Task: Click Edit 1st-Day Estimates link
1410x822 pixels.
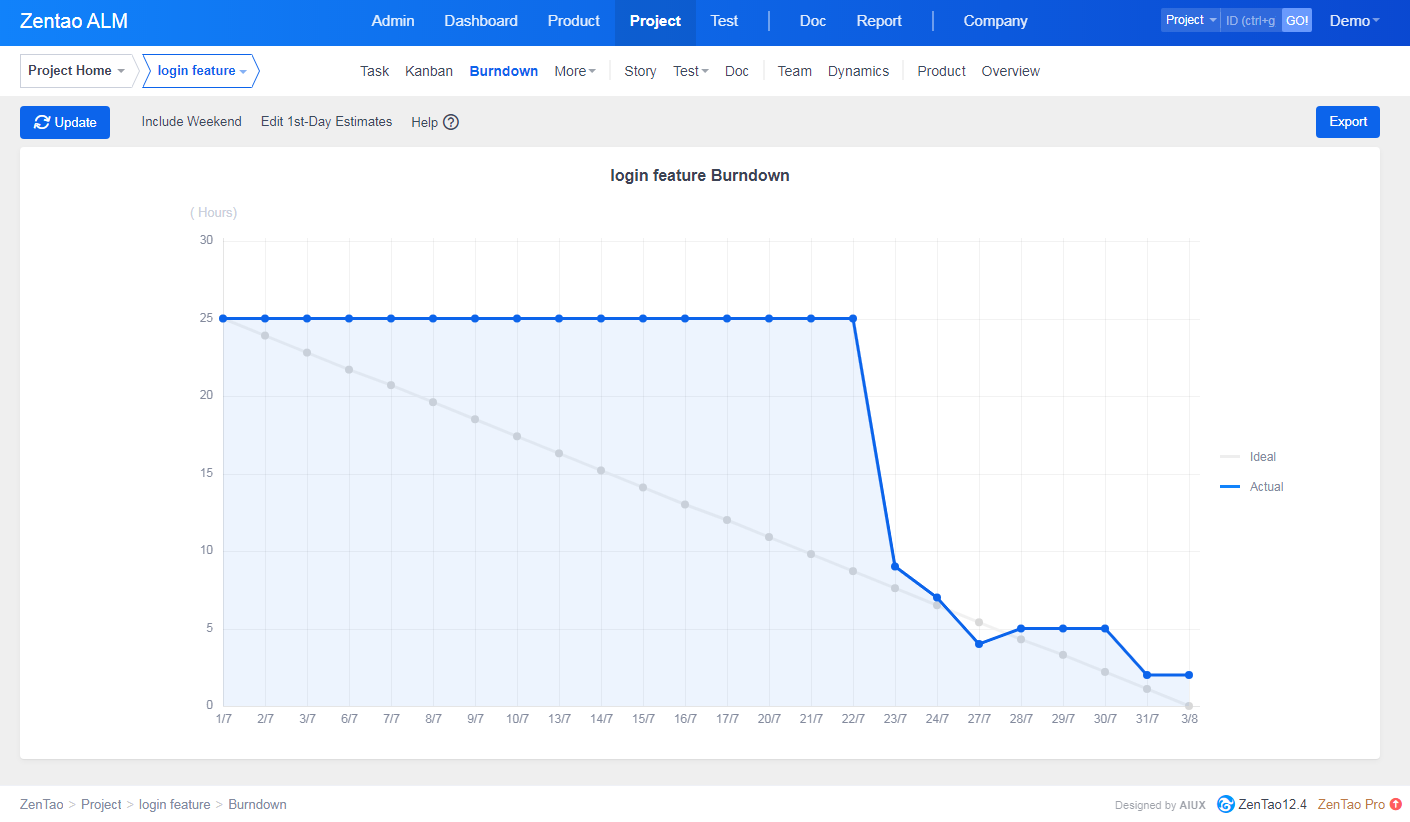Action: (326, 121)
